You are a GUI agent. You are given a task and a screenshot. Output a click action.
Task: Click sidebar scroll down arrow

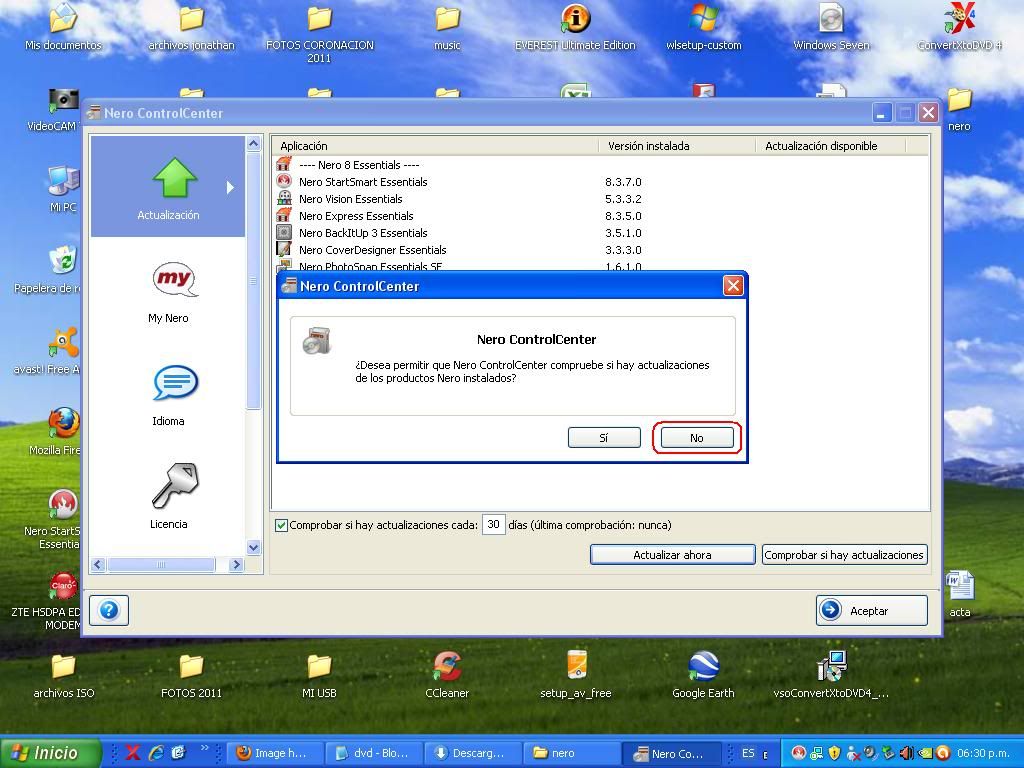tap(254, 547)
